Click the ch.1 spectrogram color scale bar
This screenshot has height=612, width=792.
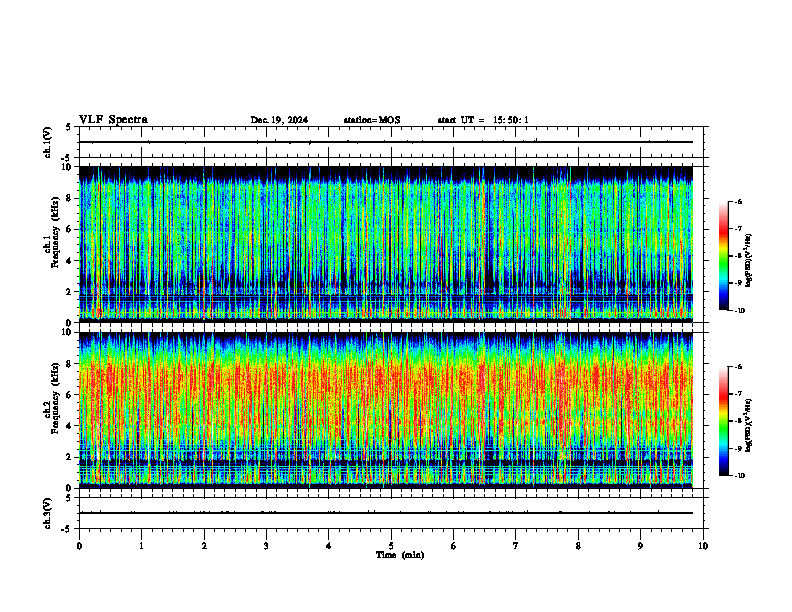point(723,256)
